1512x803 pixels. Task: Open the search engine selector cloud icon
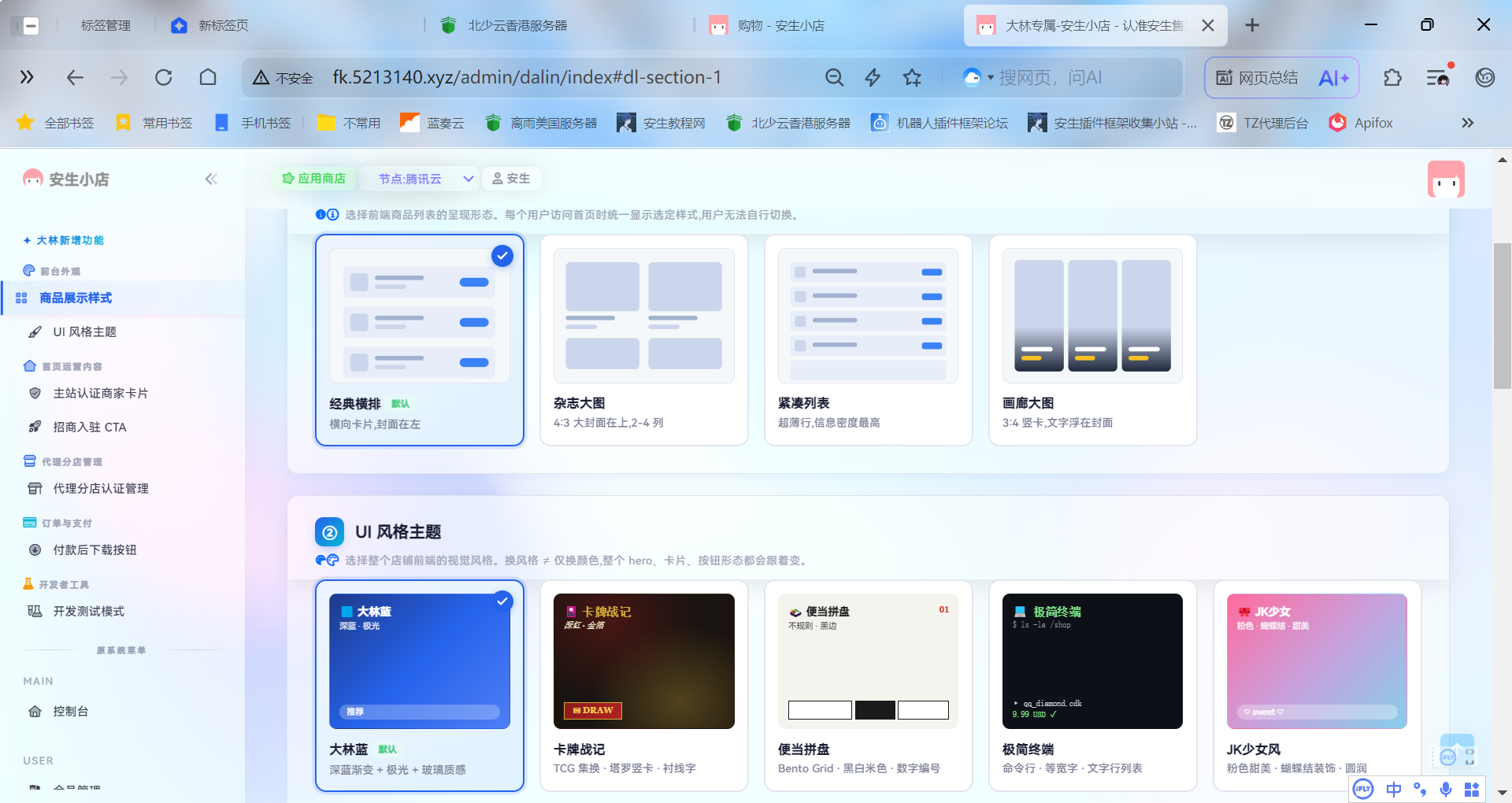[977, 77]
